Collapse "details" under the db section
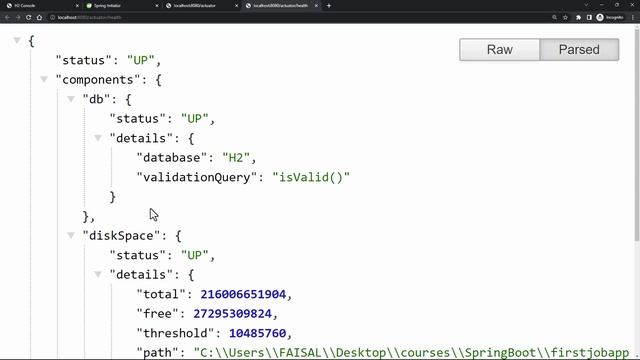640x360 pixels. tap(98, 138)
